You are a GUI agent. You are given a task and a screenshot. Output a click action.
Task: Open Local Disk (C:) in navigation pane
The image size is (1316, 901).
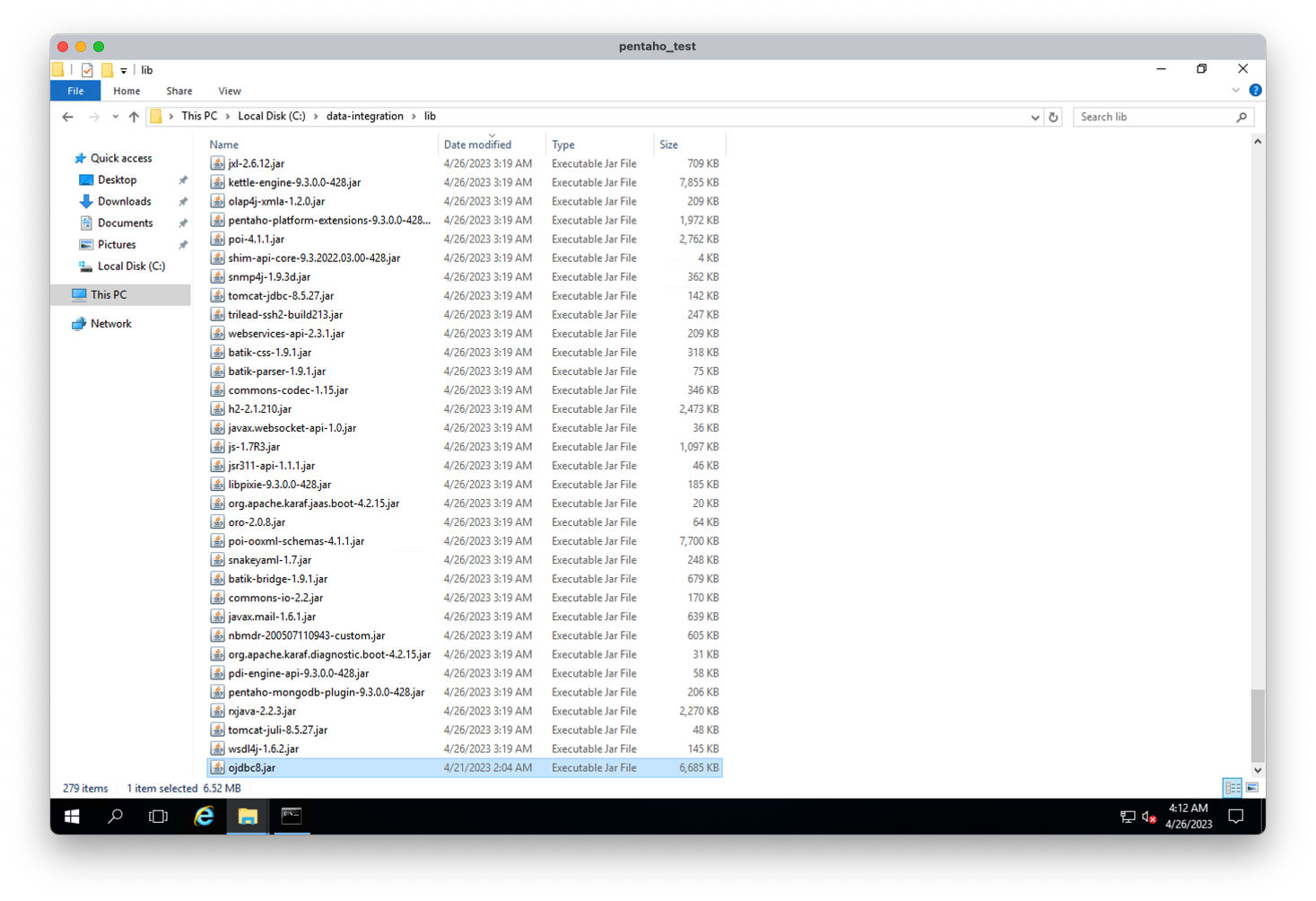(x=131, y=266)
